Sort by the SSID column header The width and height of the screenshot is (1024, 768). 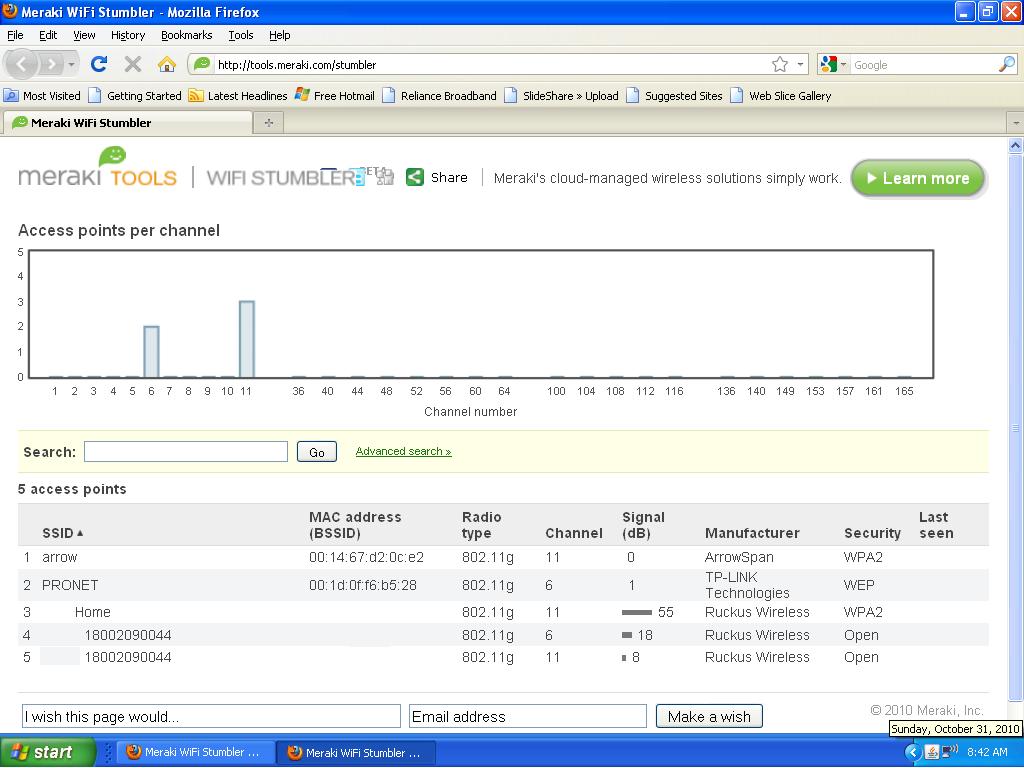point(63,533)
